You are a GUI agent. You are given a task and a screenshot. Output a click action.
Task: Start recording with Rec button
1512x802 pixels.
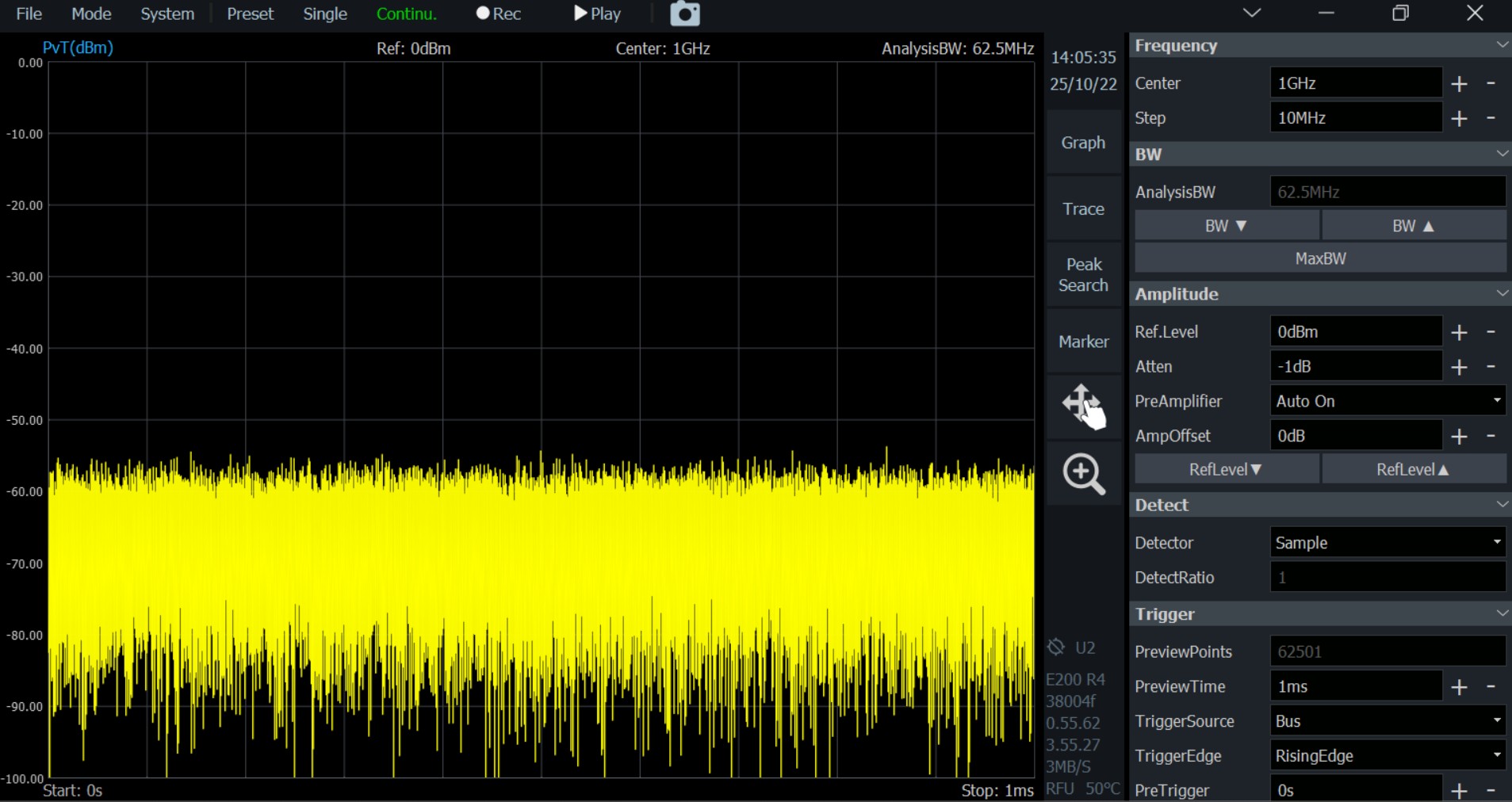click(x=498, y=14)
